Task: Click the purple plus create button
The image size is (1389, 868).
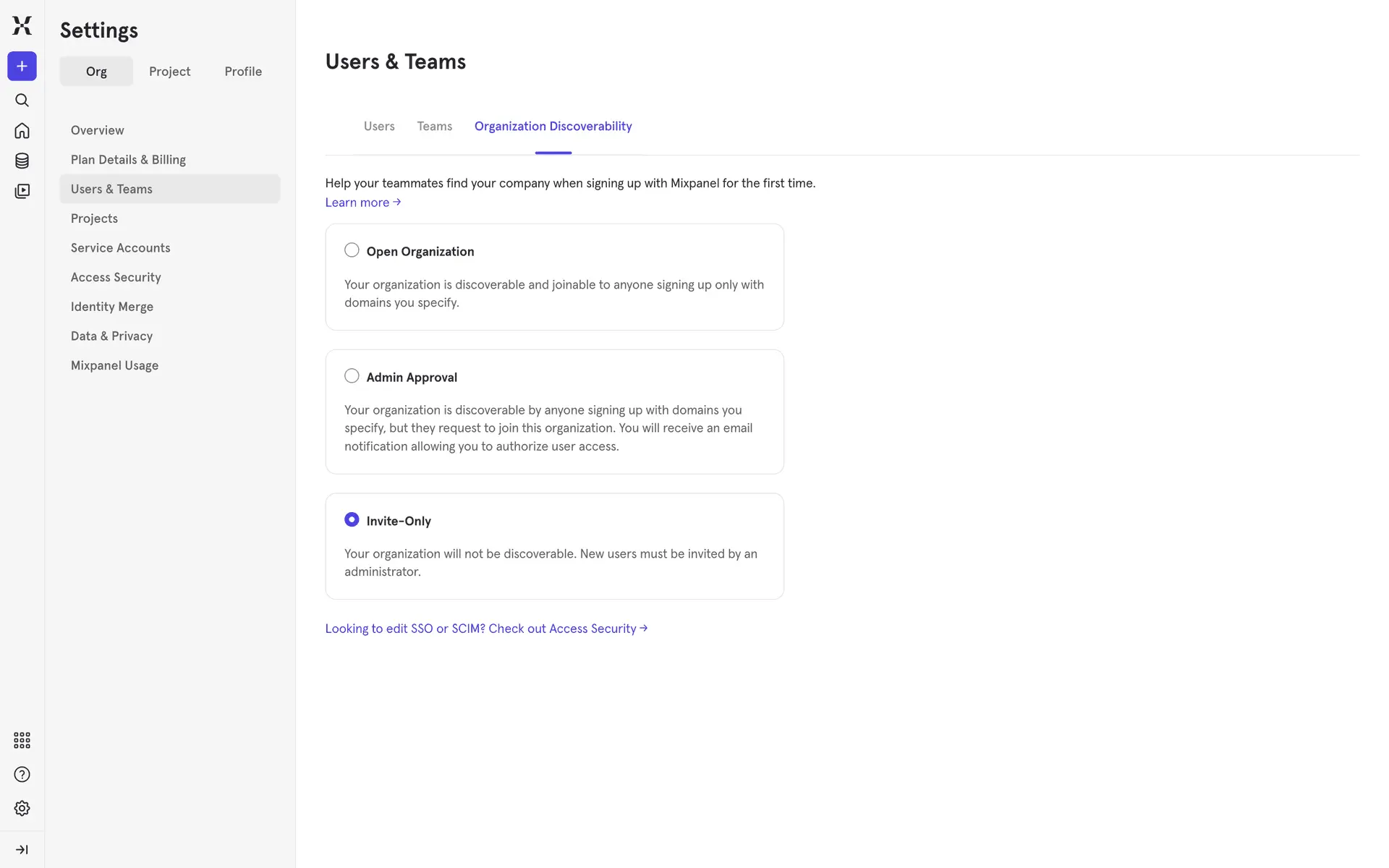Action: click(22, 67)
